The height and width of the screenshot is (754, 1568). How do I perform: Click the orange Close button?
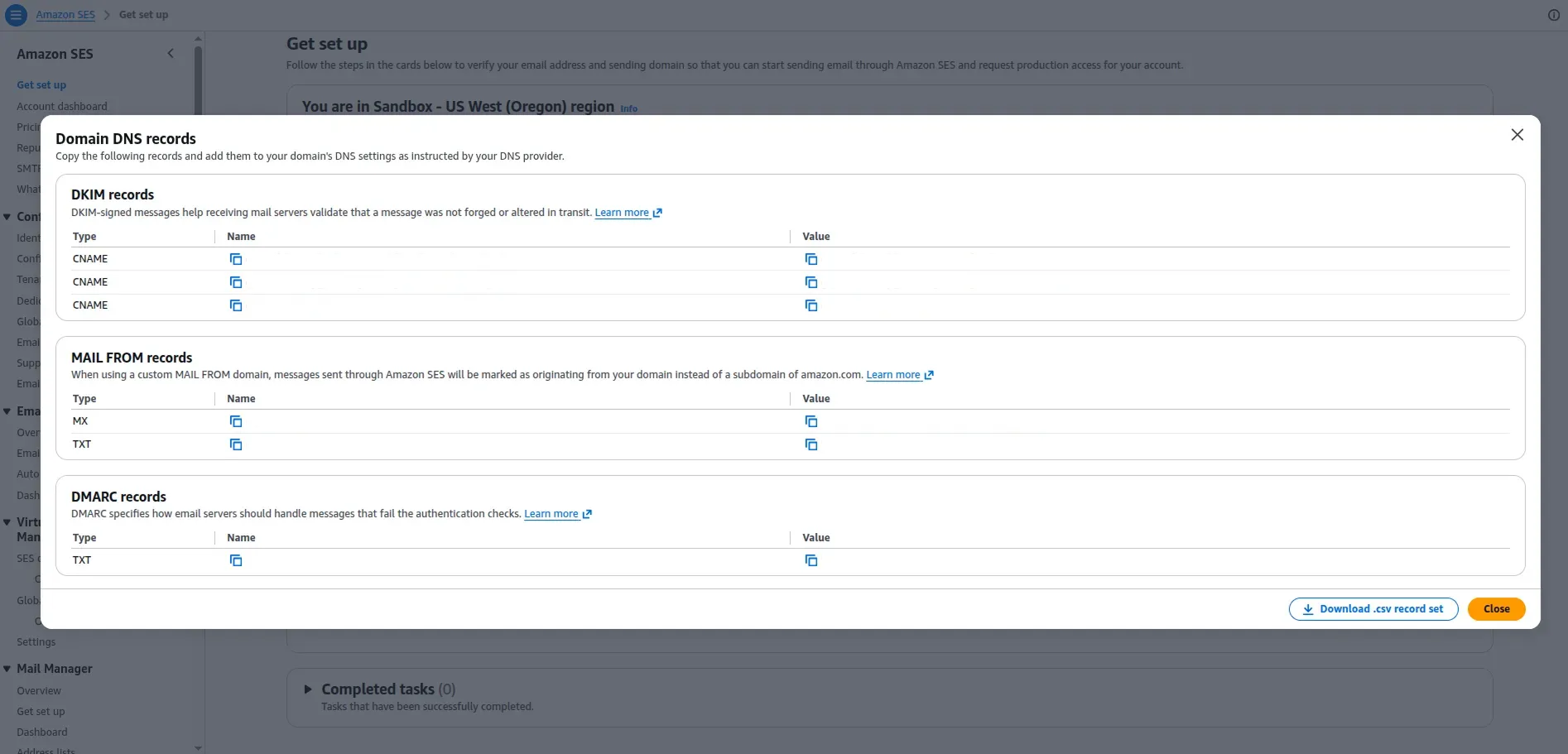tap(1496, 609)
